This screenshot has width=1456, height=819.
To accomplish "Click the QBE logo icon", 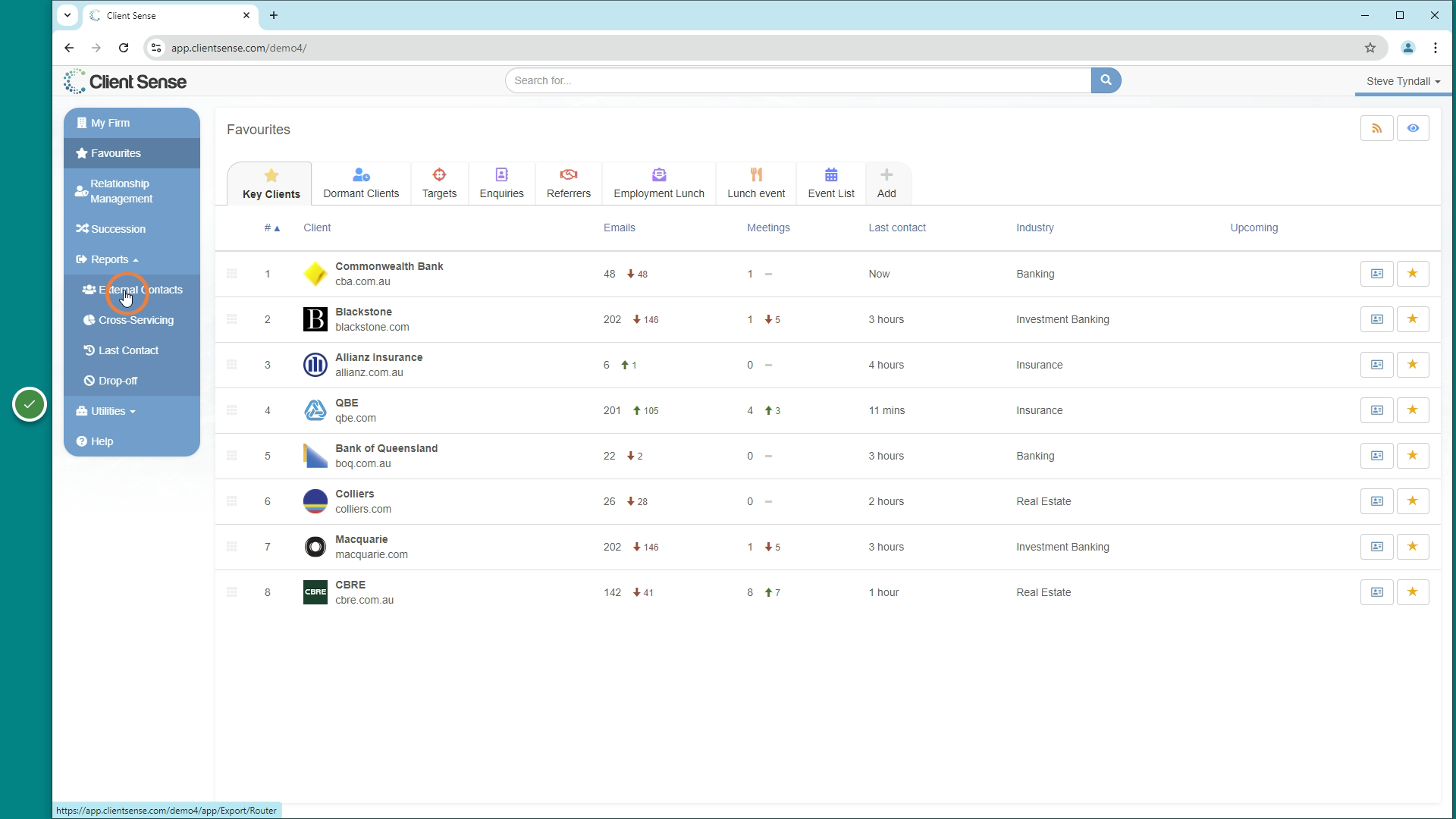I will (x=315, y=410).
